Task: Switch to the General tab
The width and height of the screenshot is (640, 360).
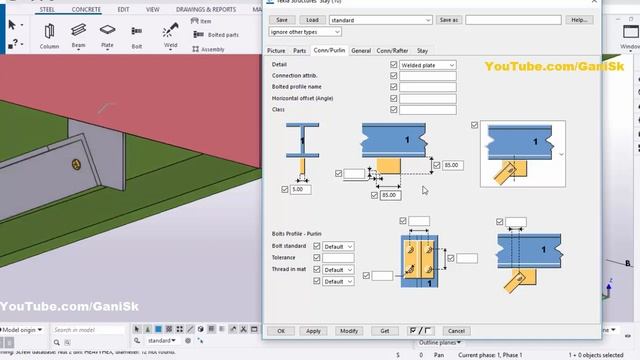Action: tap(361, 51)
